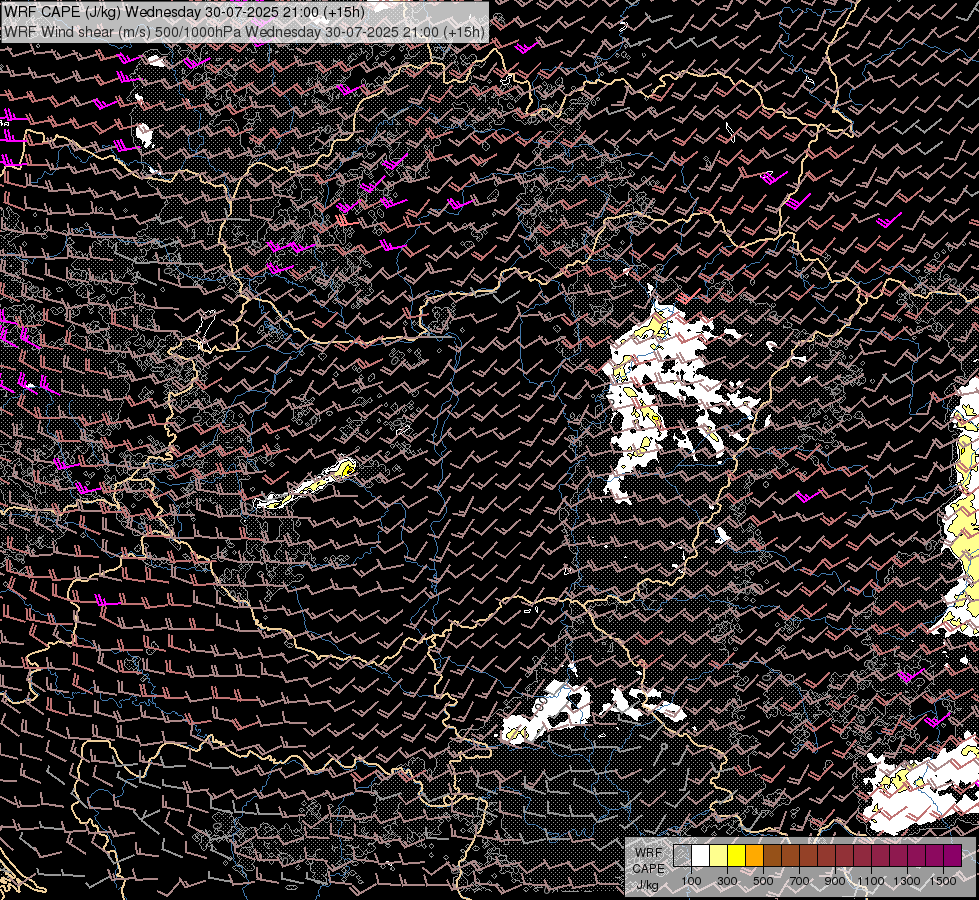This screenshot has width=979, height=900.
Task: Select the pale yellow CAPE legend swatch
Action: 719,855
